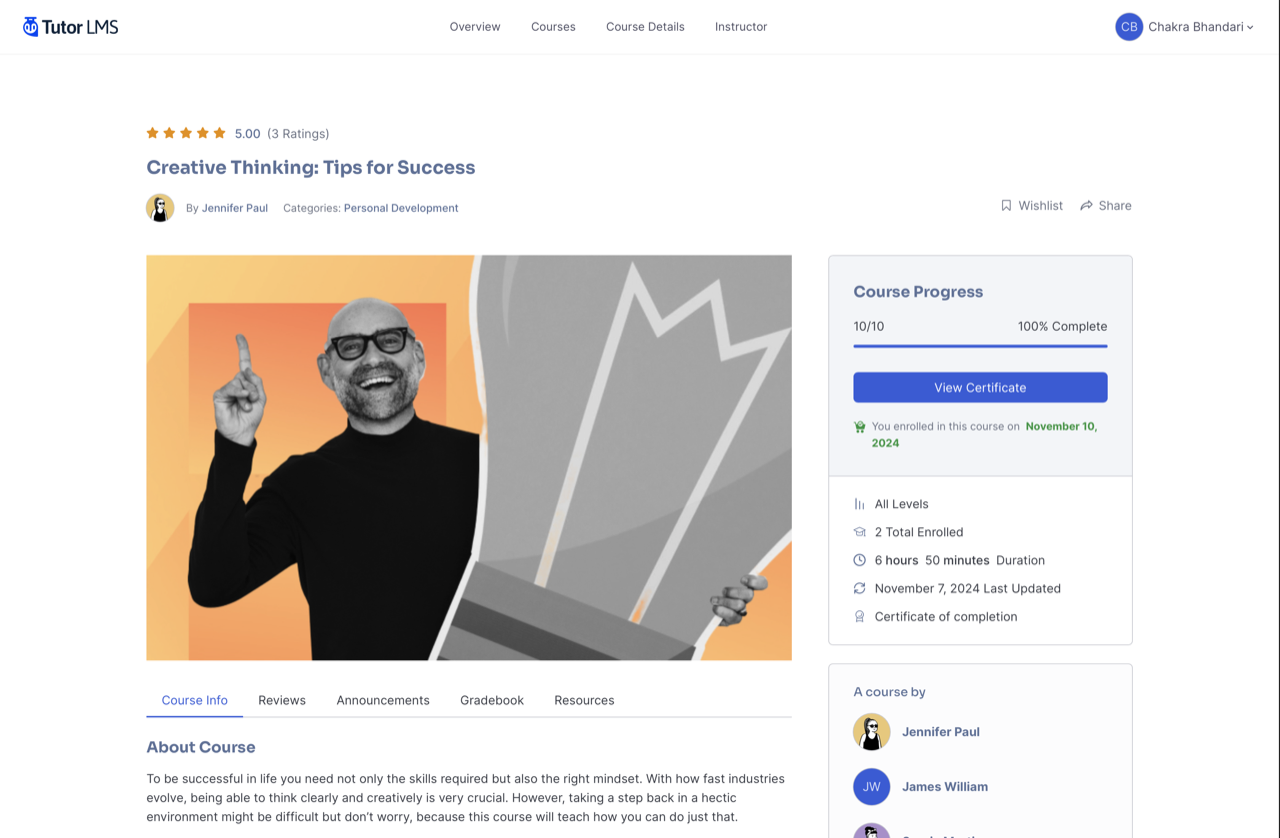
Task: Click the CB user avatar circle
Action: coord(1129,27)
